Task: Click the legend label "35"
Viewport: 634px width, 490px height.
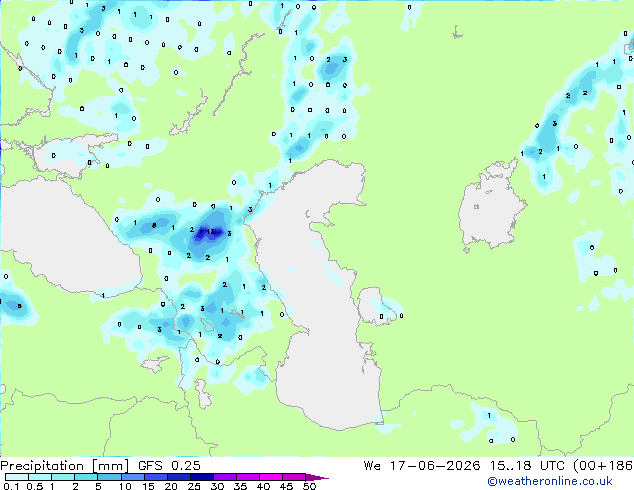Action: click(240, 486)
